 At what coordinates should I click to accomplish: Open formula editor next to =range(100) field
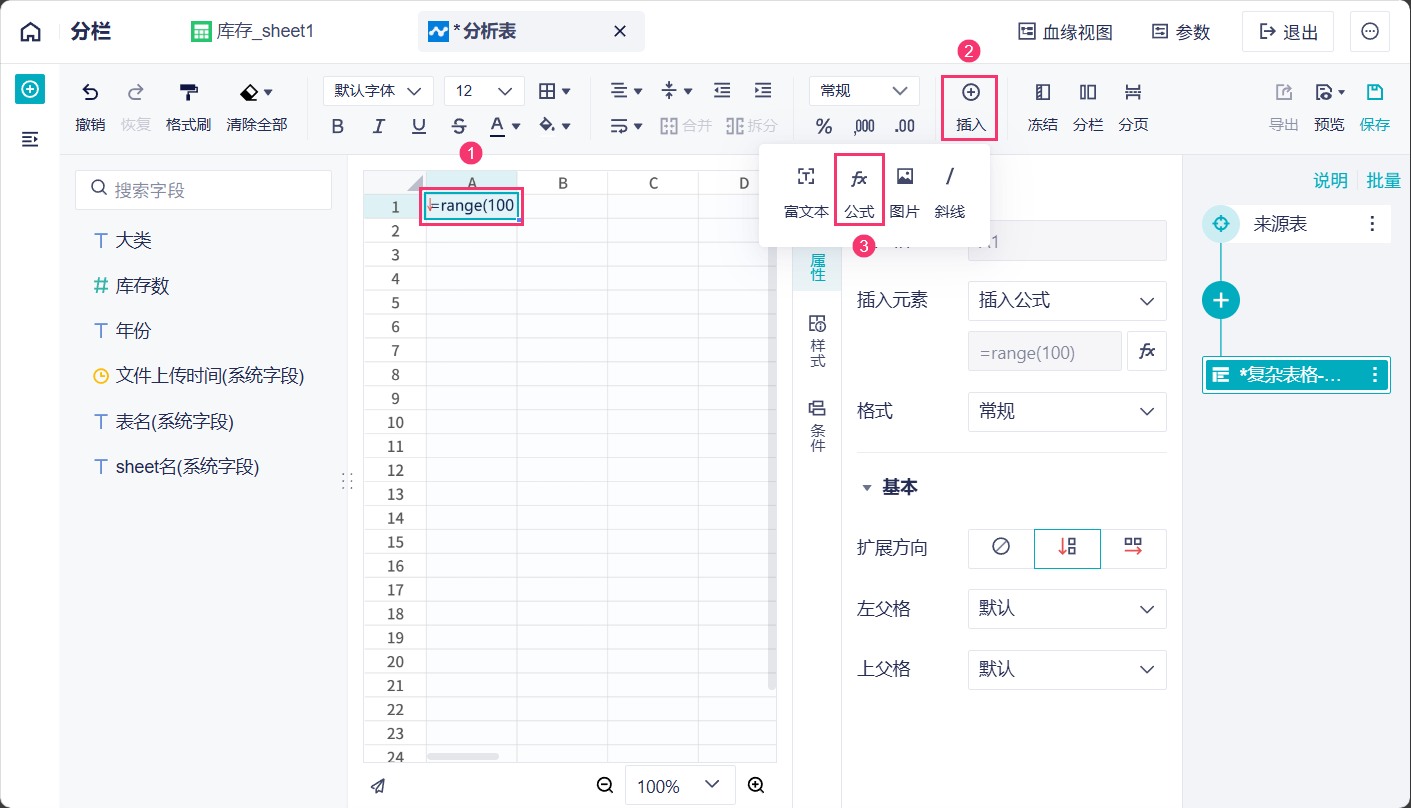(x=1147, y=351)
